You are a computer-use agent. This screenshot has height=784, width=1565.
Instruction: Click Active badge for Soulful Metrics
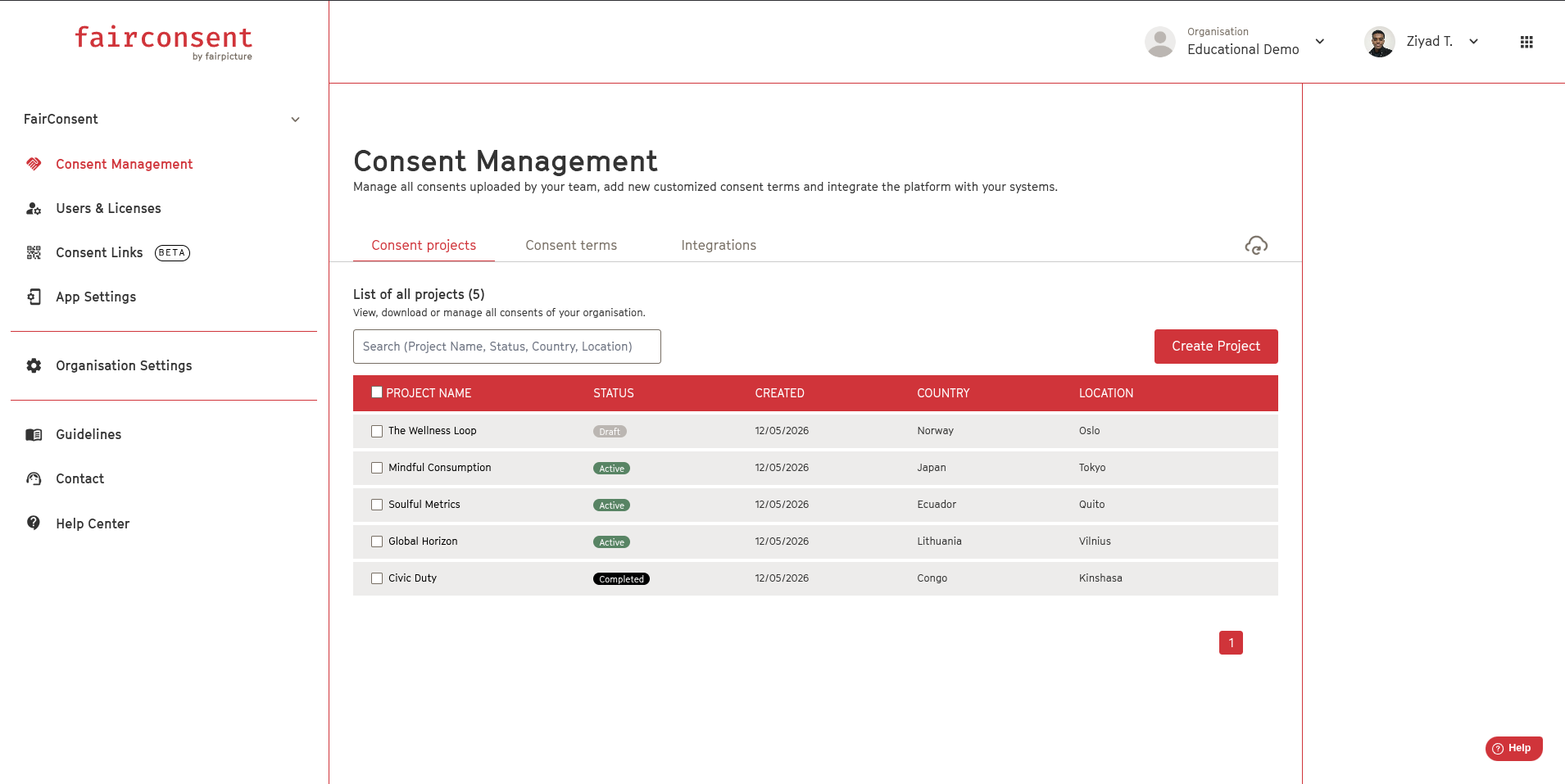pyautogui.click(x=611, y=505)
